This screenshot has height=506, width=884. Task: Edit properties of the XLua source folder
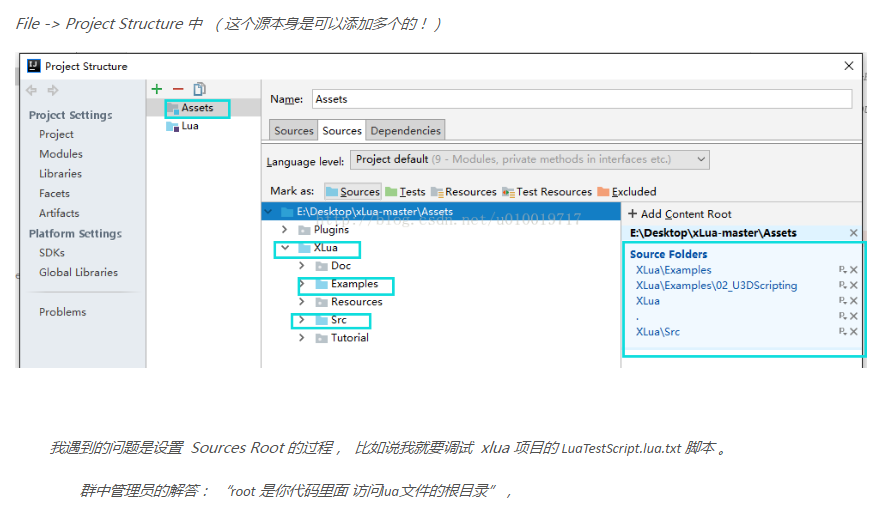(x=842, y=300)
